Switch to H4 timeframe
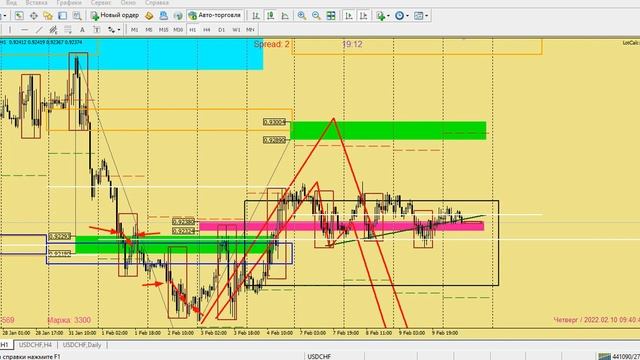 (x=207, y=30)
